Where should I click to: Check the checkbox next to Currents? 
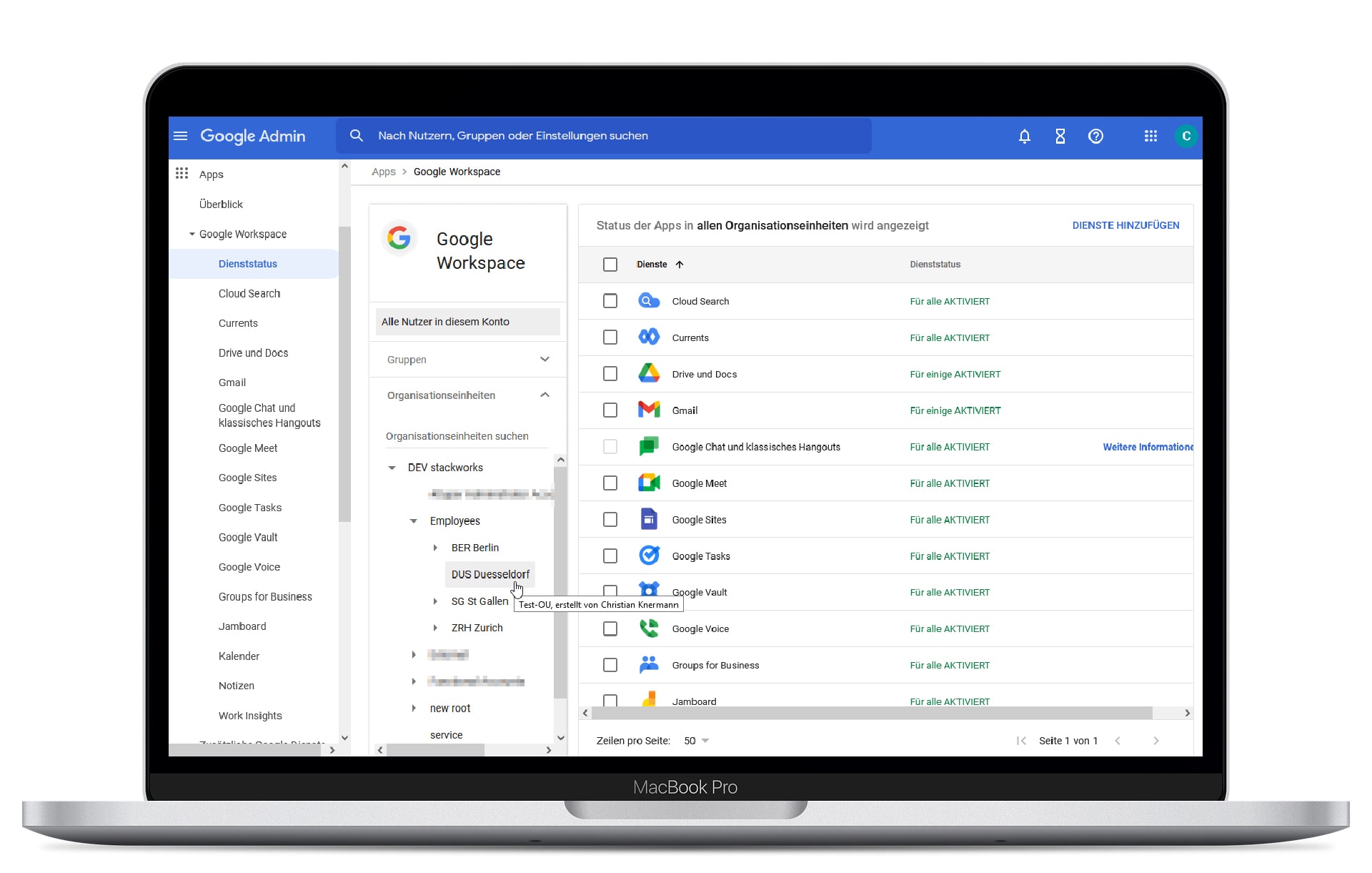[610, 337]
